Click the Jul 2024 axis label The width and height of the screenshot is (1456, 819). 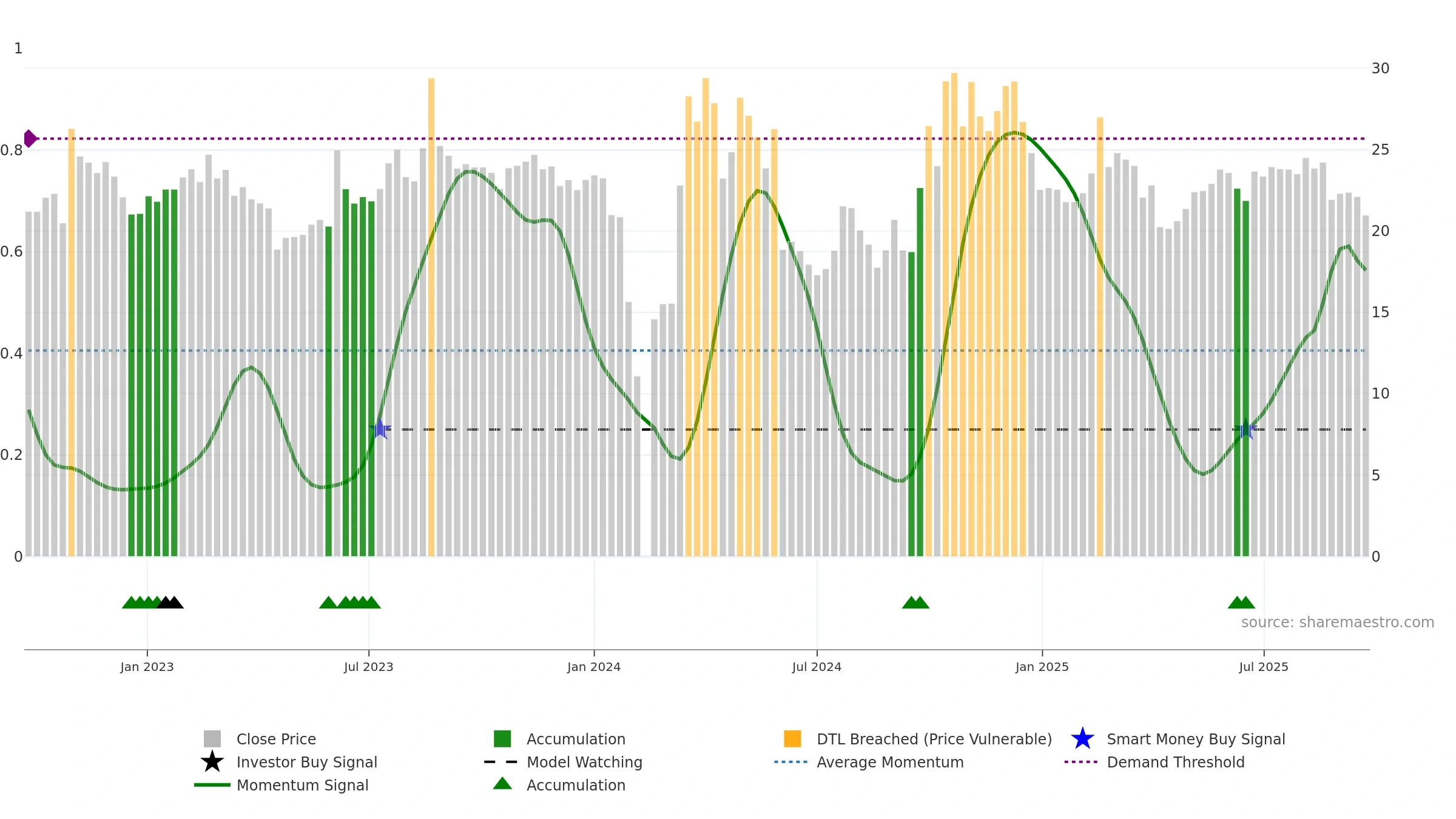[x=817, y=667]
